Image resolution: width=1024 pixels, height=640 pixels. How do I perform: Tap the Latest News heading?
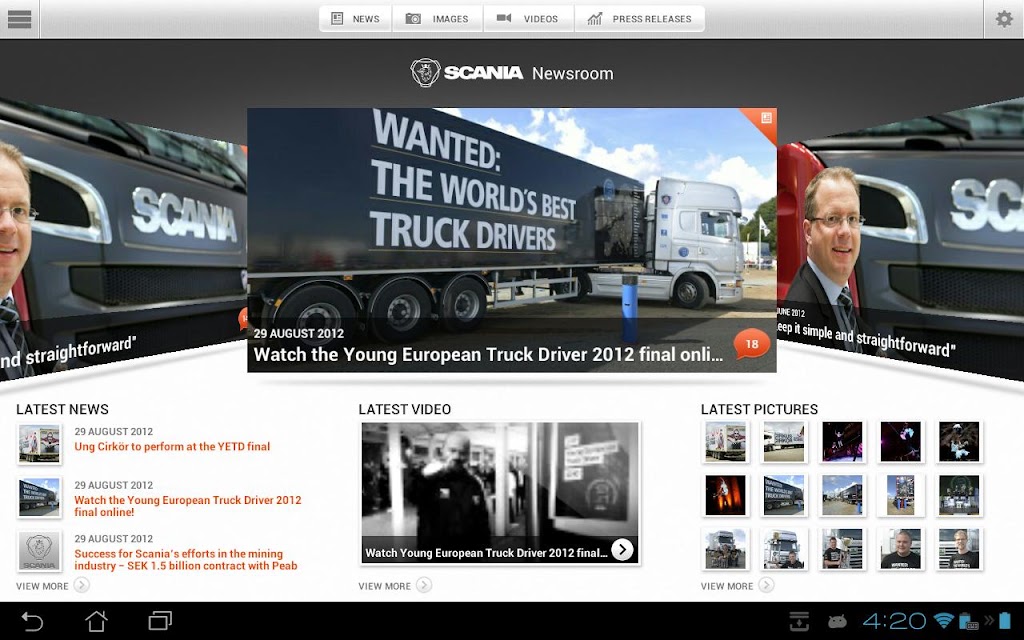pos(62,409)
